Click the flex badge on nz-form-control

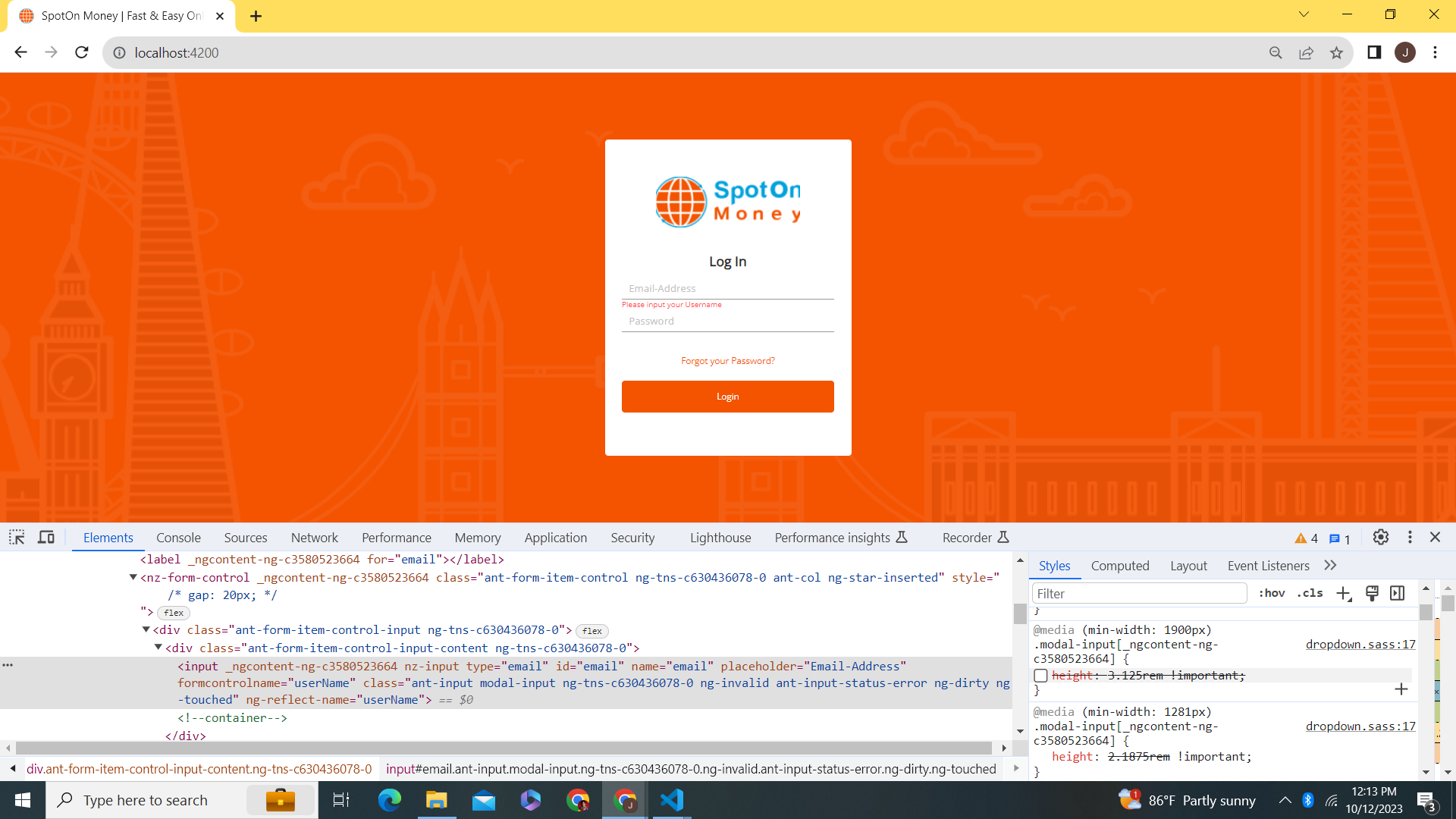click(174, 613)
